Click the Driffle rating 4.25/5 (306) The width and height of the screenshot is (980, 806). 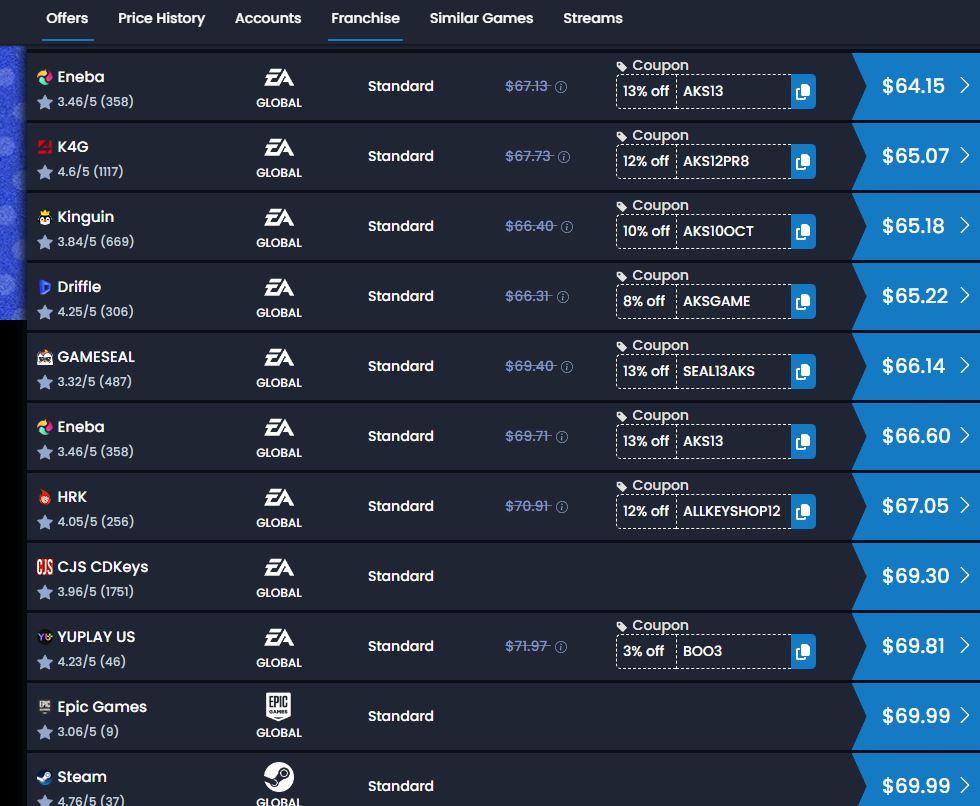coord(95,312)
